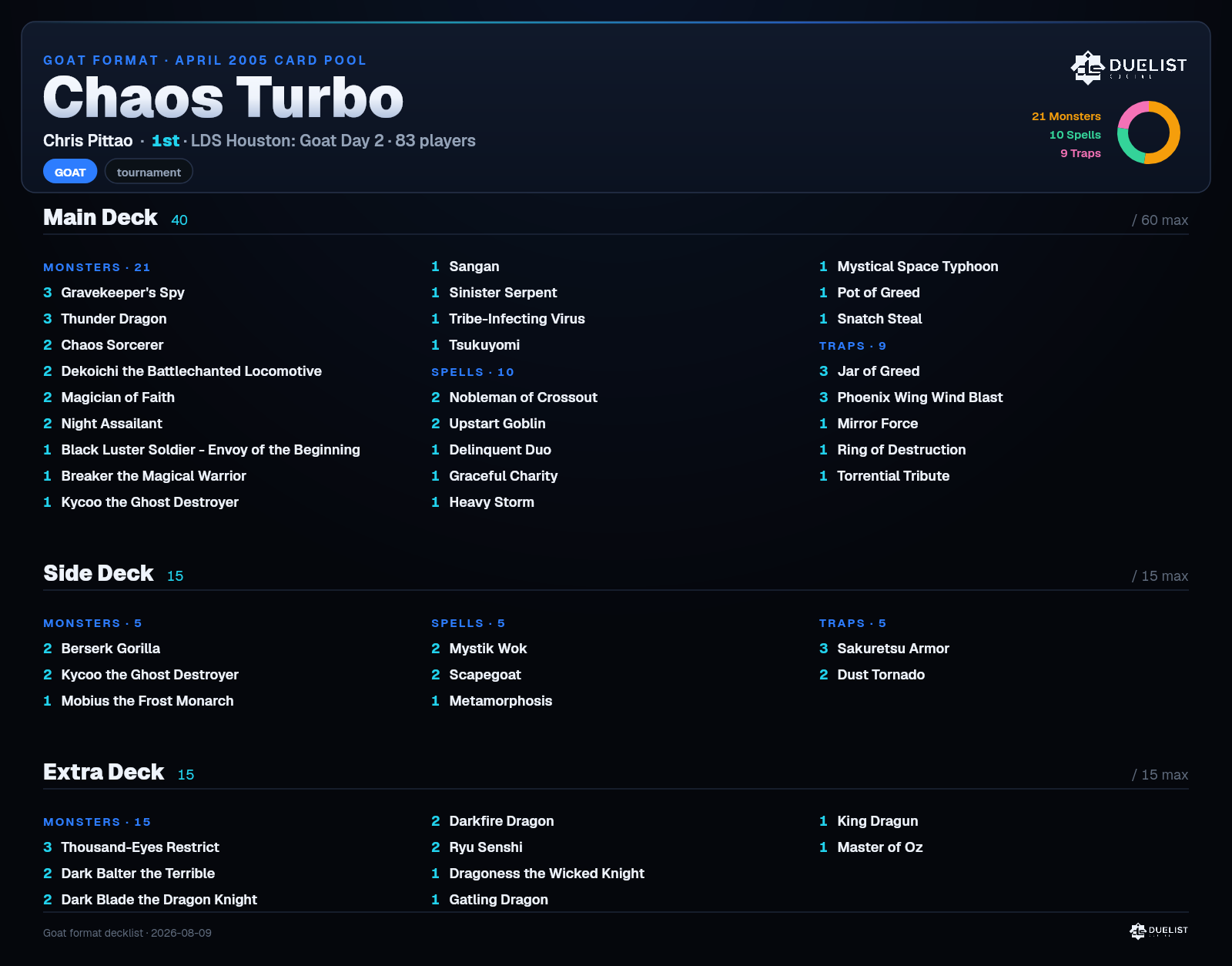The image size is (1232, 966).
Task: Open Black Luster Soldier card entry
Action: coord(202,450)
